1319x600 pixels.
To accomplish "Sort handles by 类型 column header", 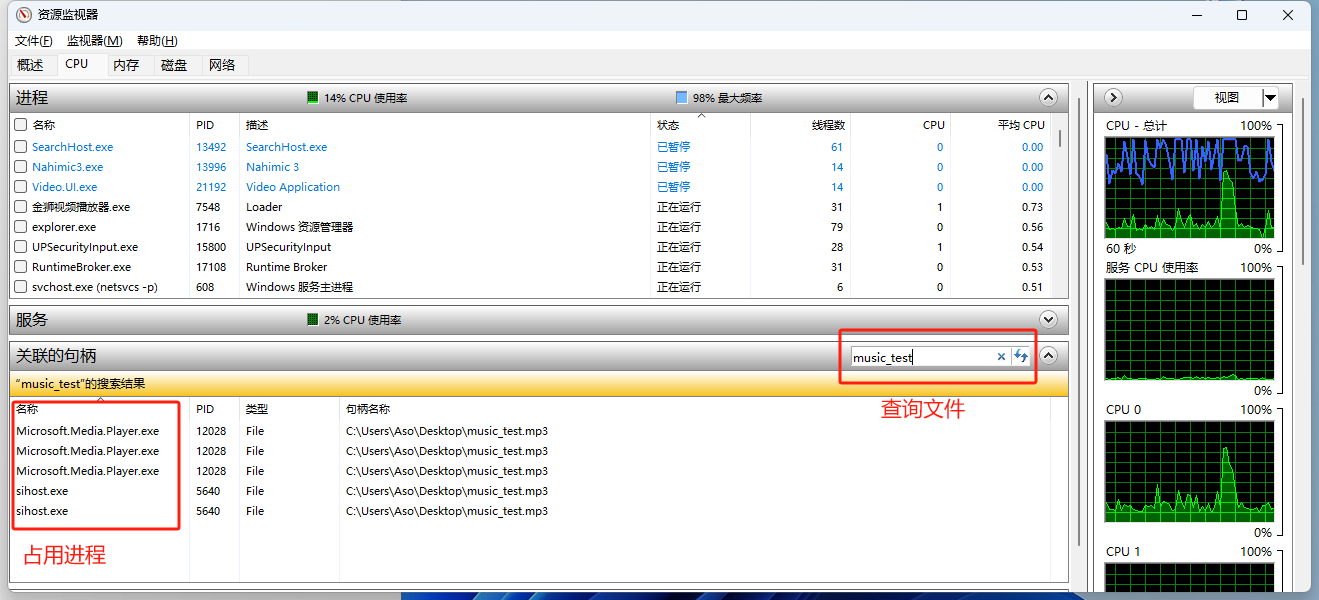I will (289, 409).
